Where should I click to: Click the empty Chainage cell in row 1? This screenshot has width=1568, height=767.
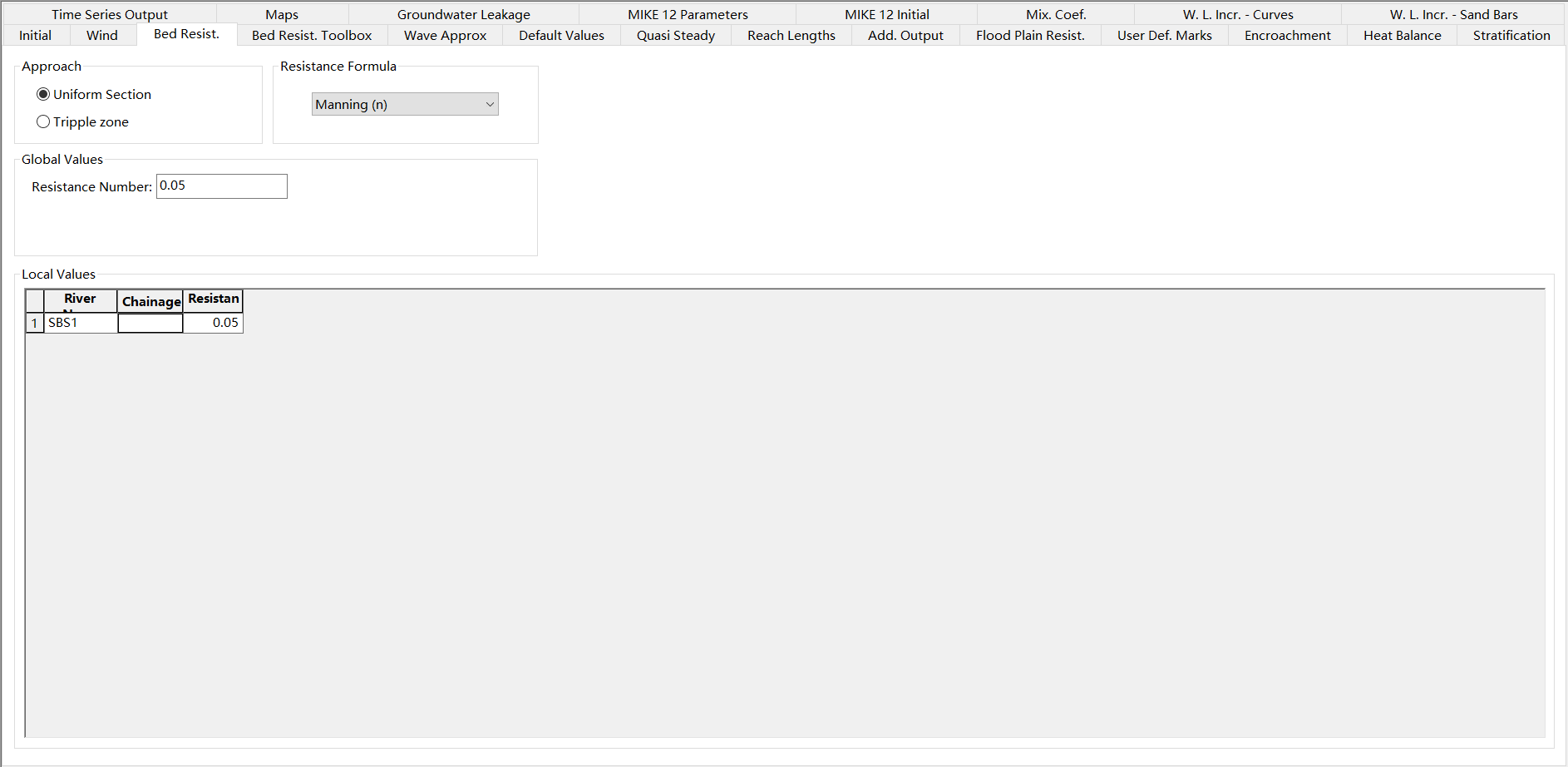150,324
